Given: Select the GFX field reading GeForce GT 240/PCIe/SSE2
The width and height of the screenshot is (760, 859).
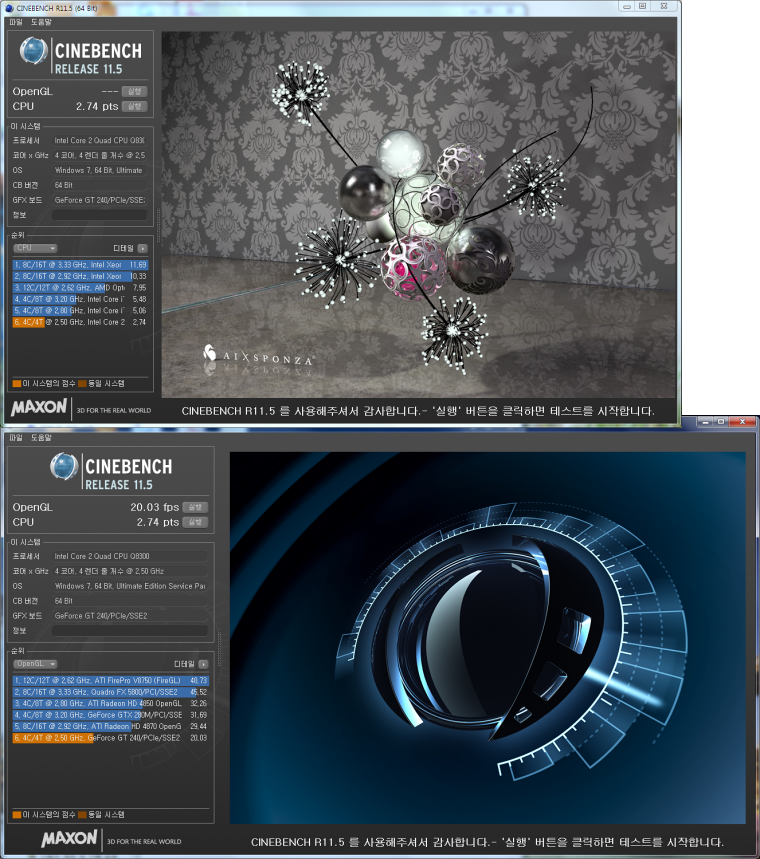Looking at the screenshot, I should click(130, 616).
